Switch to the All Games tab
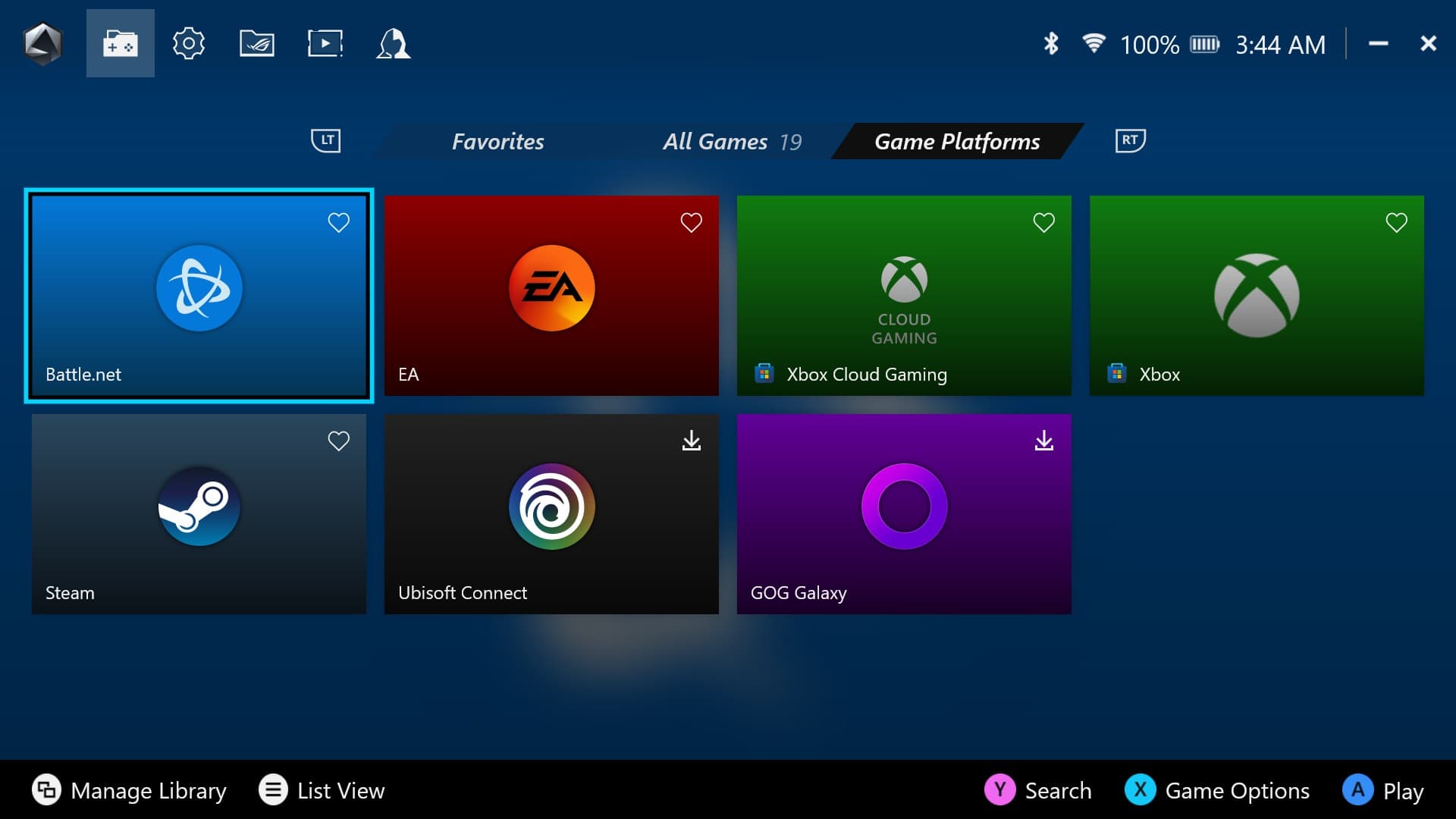This screenshot has height=819, width=1456. [732, 142]
